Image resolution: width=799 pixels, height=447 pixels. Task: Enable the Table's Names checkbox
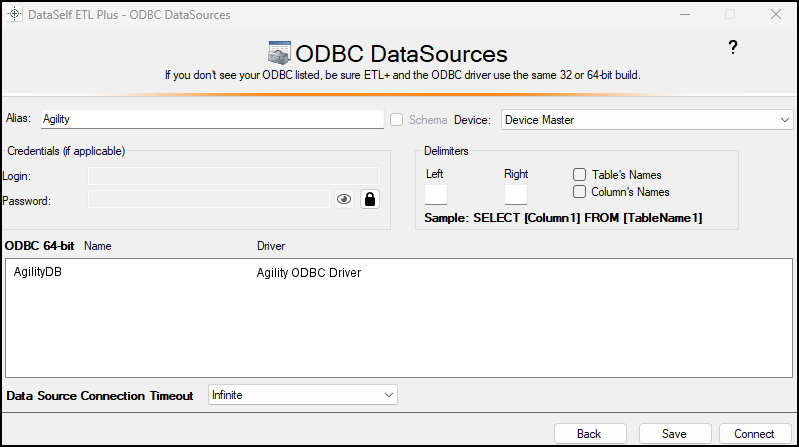tap(579, 175)
